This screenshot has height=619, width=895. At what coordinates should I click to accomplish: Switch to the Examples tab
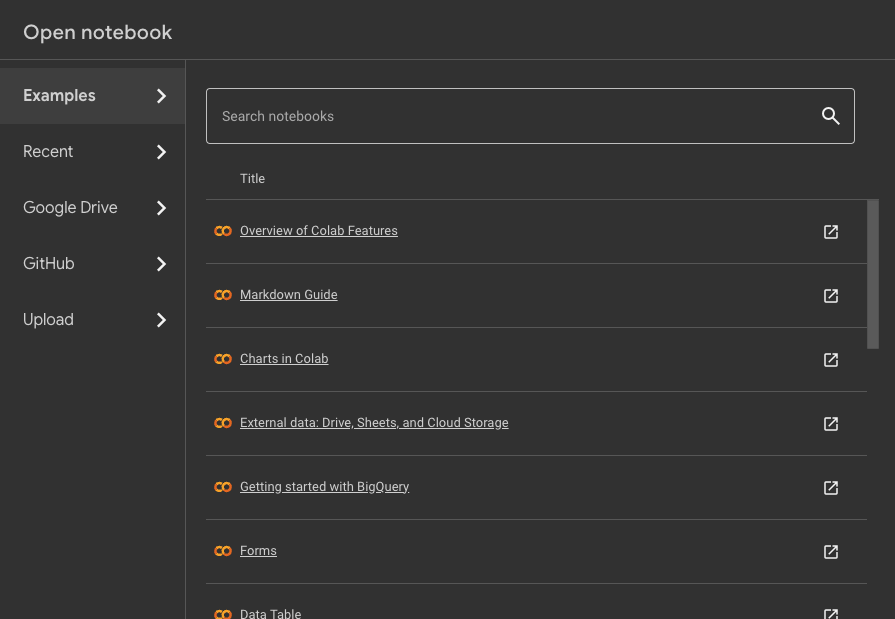(92, 96)
